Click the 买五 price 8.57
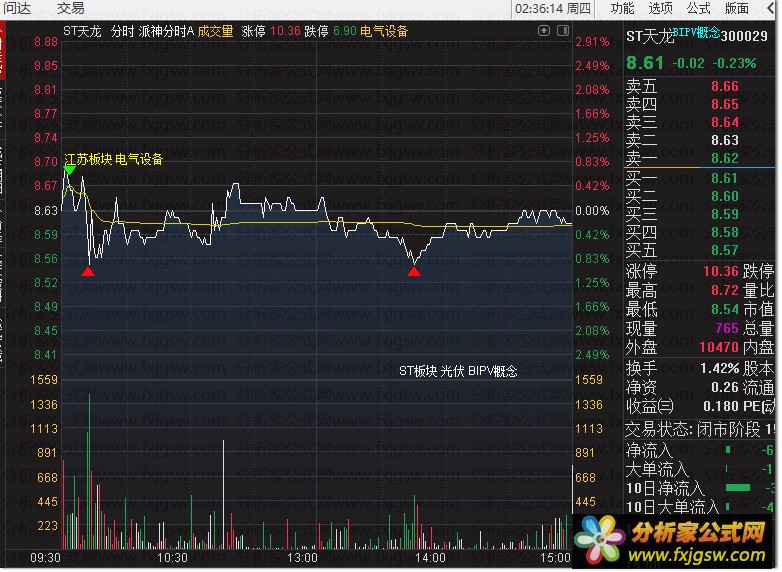This screenshot has width=782, height=572. pyautogui.click(x=725, y=250)
